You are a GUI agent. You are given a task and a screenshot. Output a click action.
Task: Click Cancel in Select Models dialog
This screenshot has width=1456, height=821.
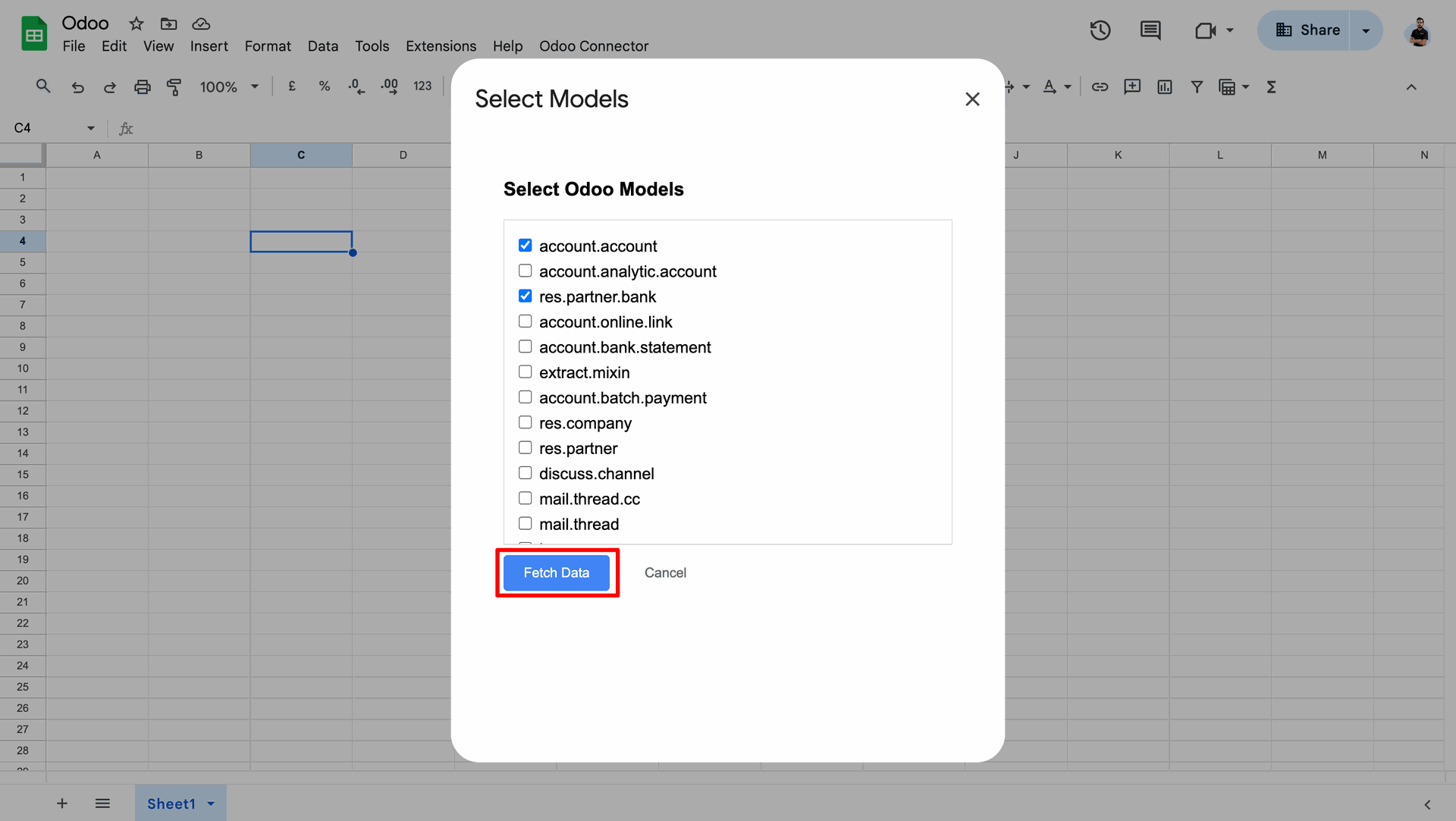(665, 573)
